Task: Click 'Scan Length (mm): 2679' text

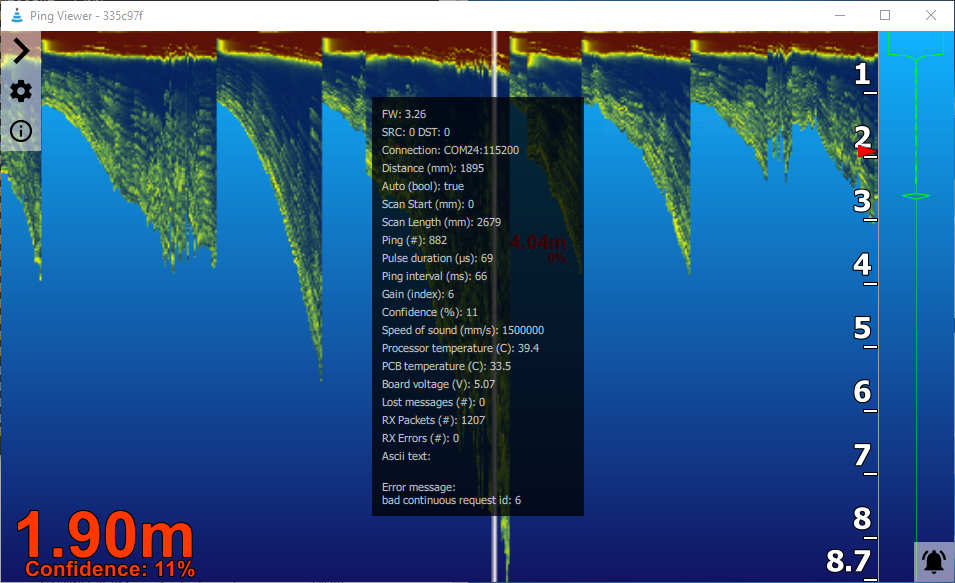Action: (441, 222)
